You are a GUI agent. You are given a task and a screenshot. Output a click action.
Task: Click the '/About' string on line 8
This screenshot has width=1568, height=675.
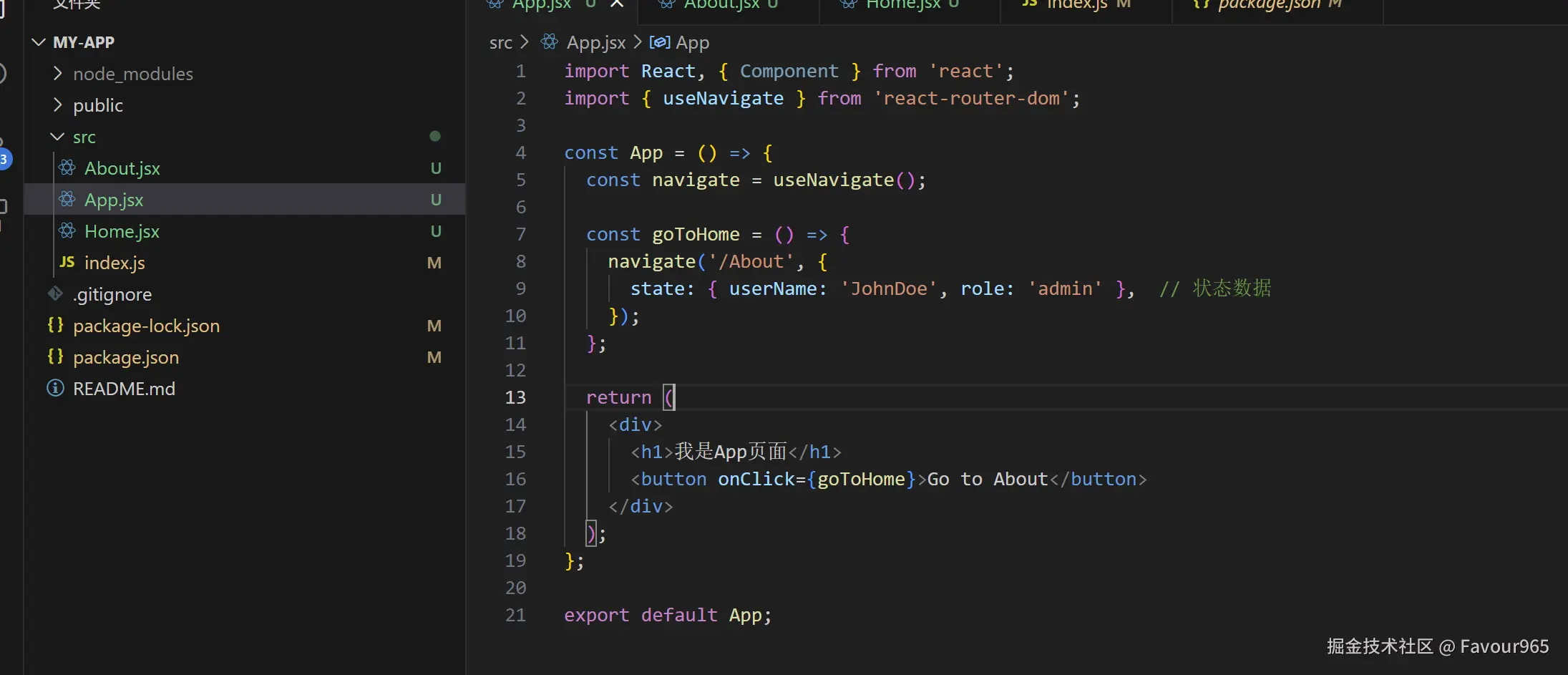[x=751, y=261]
